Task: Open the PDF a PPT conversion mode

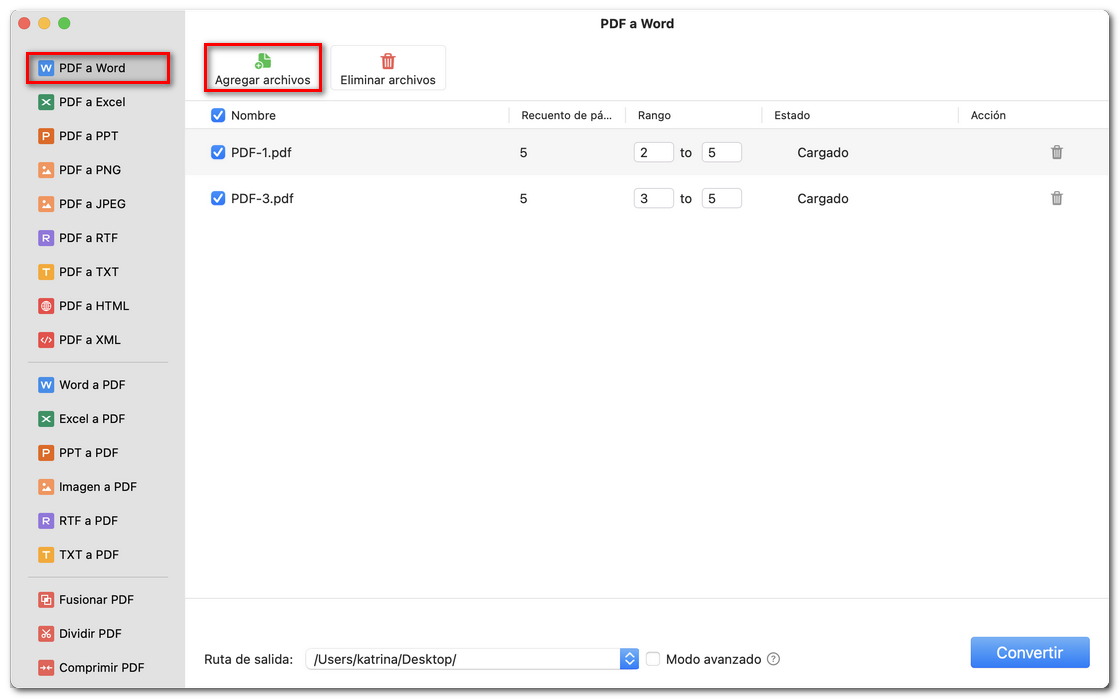Action: (46, 135)
